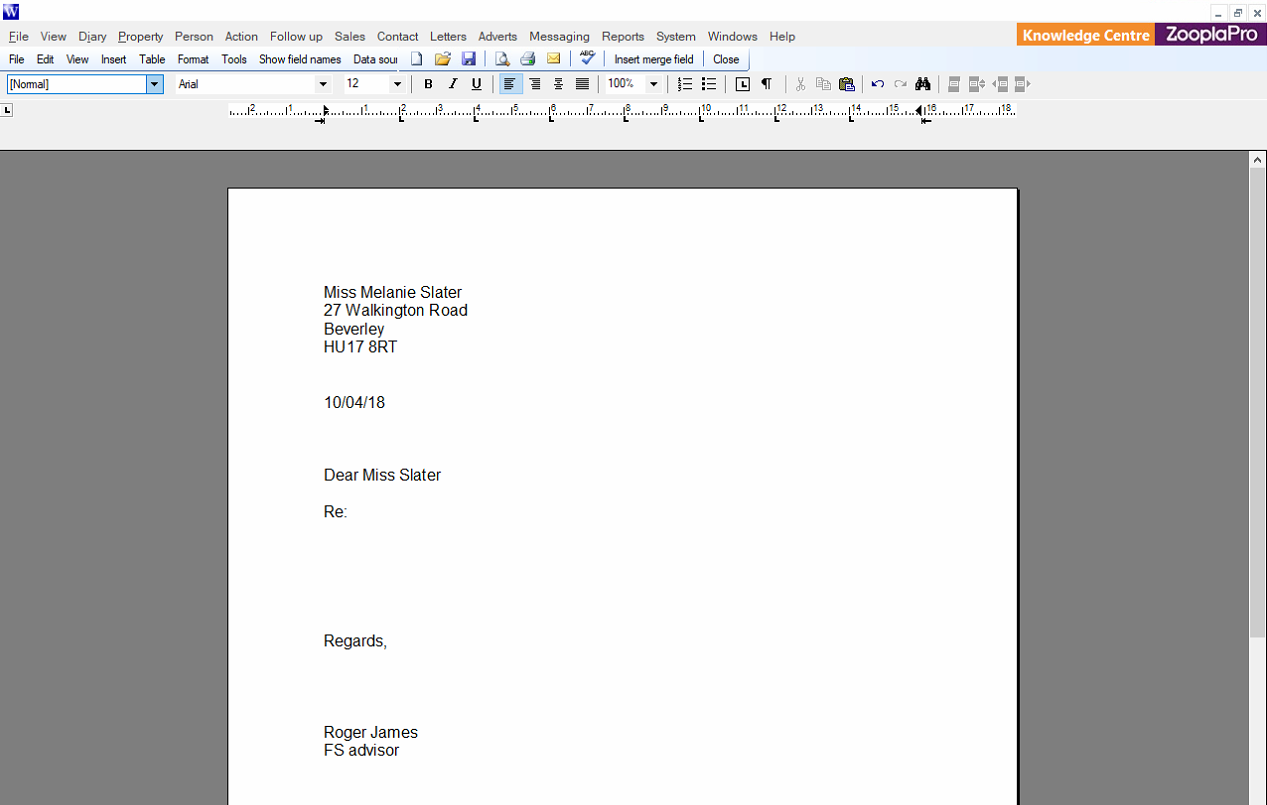This screenshot has height=805, width=1267.
Task: Click the Knowledge Centre link
Action: click(x=1086, y=35)
